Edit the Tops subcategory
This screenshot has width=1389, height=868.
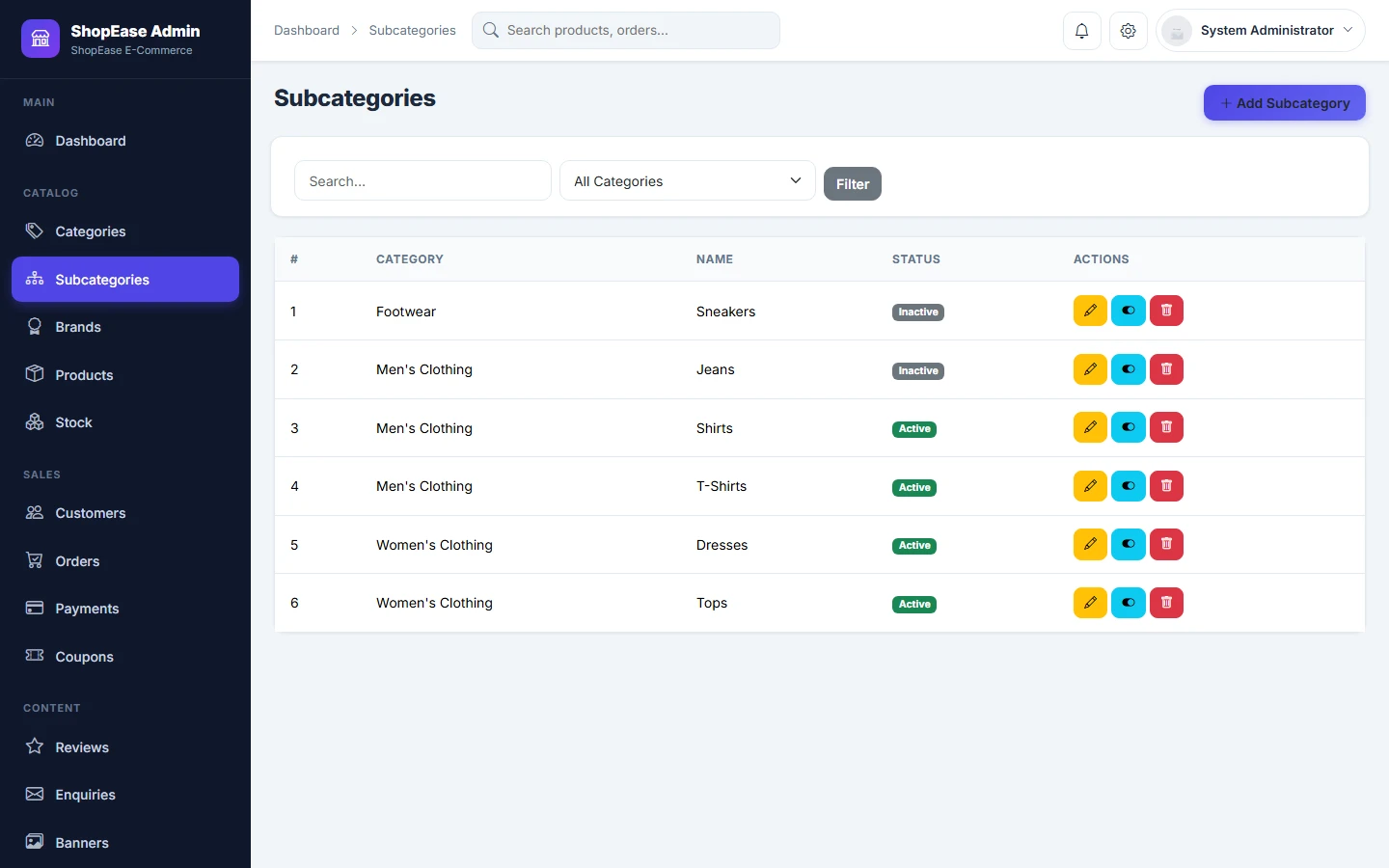[1090, 603]
